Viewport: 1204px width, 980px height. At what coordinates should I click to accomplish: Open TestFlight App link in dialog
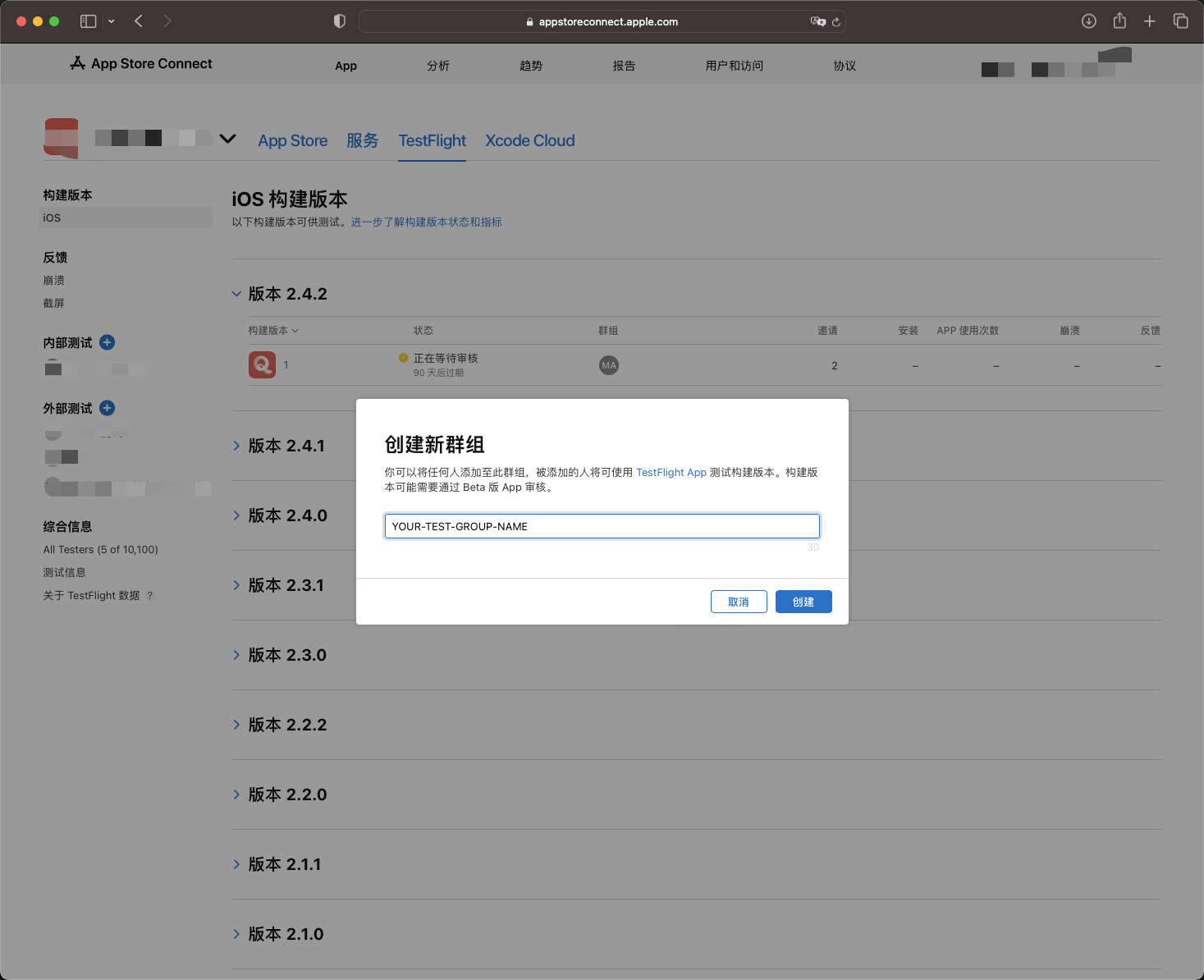point(671,472)
